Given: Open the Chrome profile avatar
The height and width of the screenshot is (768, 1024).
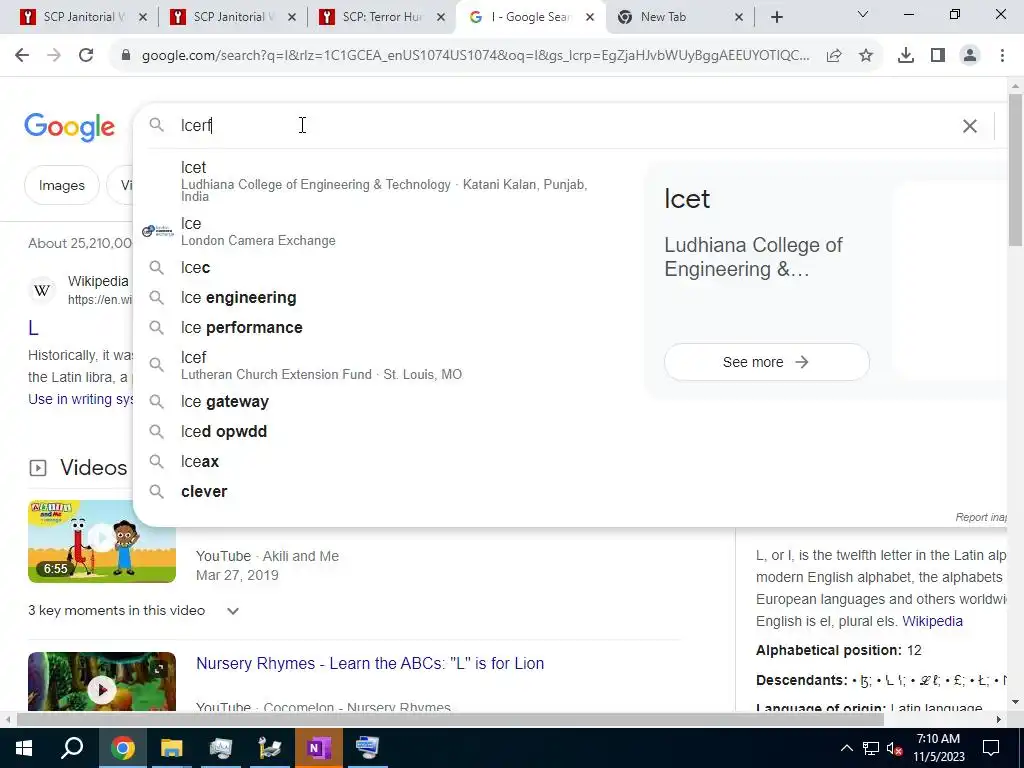Looking at the screenshot, I should 970,56.
